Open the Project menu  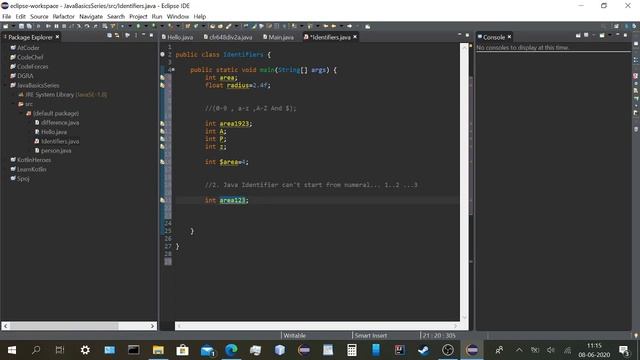pyautogui.click(x=138, y=16)
